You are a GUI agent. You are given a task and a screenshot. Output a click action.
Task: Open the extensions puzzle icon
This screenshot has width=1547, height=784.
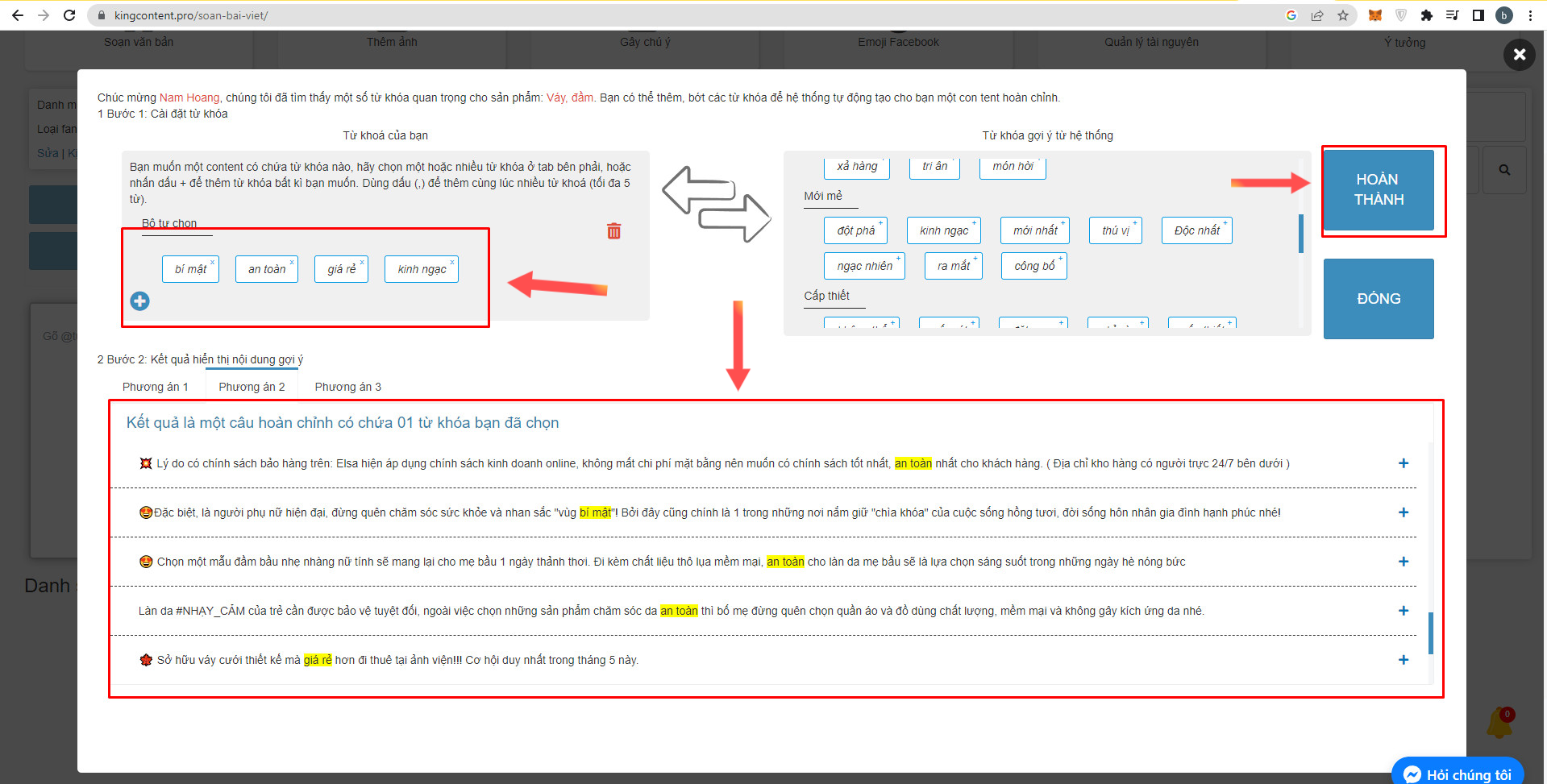pyautogui.click(x=1427, y=15)
